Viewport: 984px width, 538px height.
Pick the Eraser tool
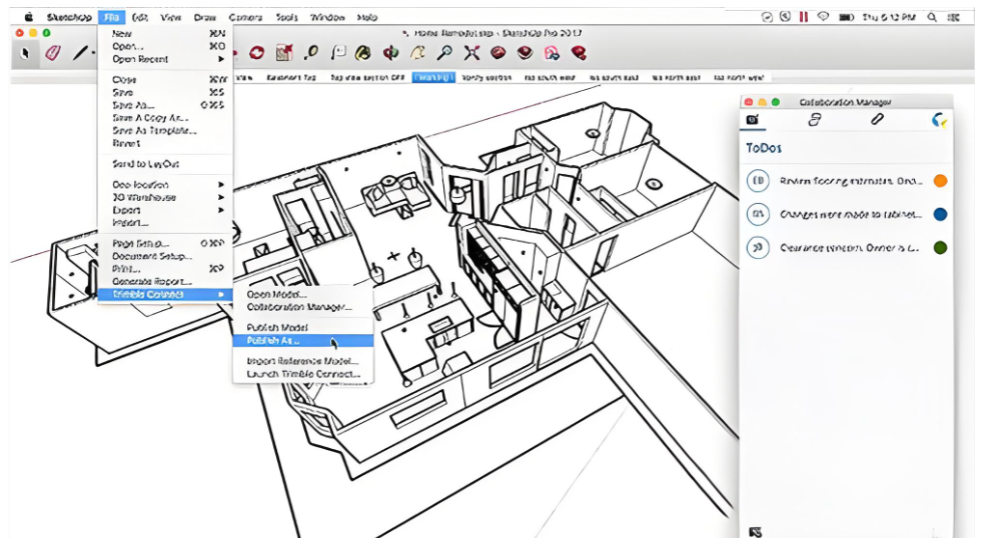[52, 52]
